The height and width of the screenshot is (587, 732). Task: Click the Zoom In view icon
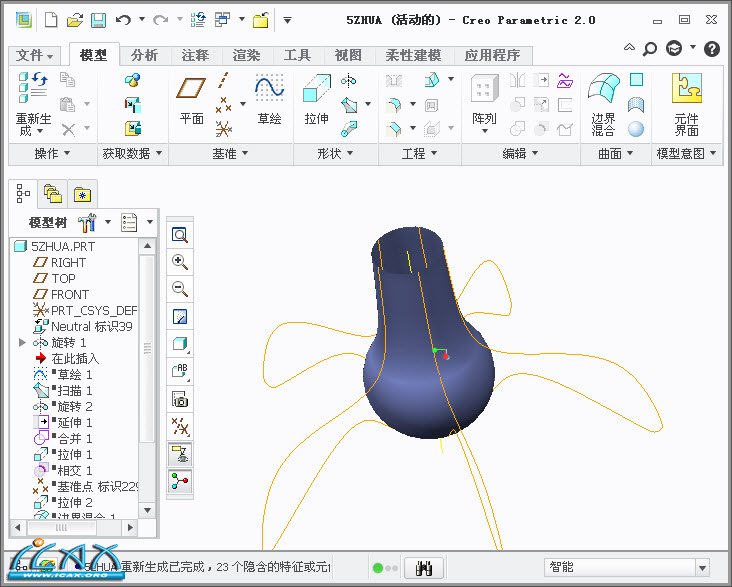tap(180, 262)
